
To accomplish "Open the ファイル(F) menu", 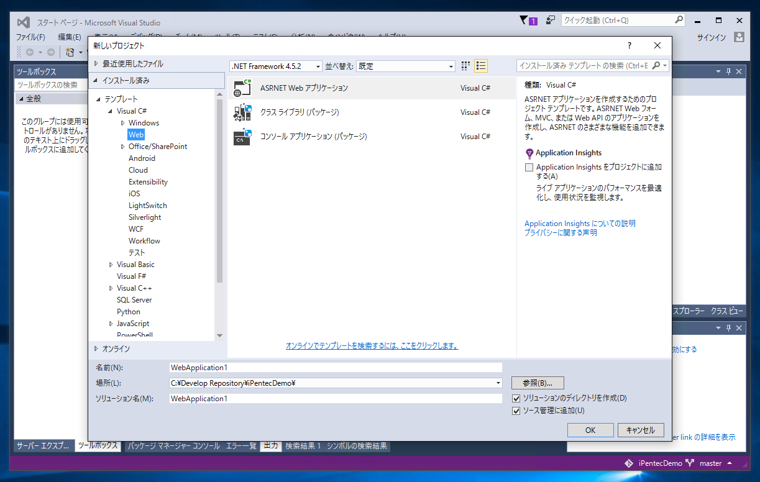I will click(x=31, y=37).
